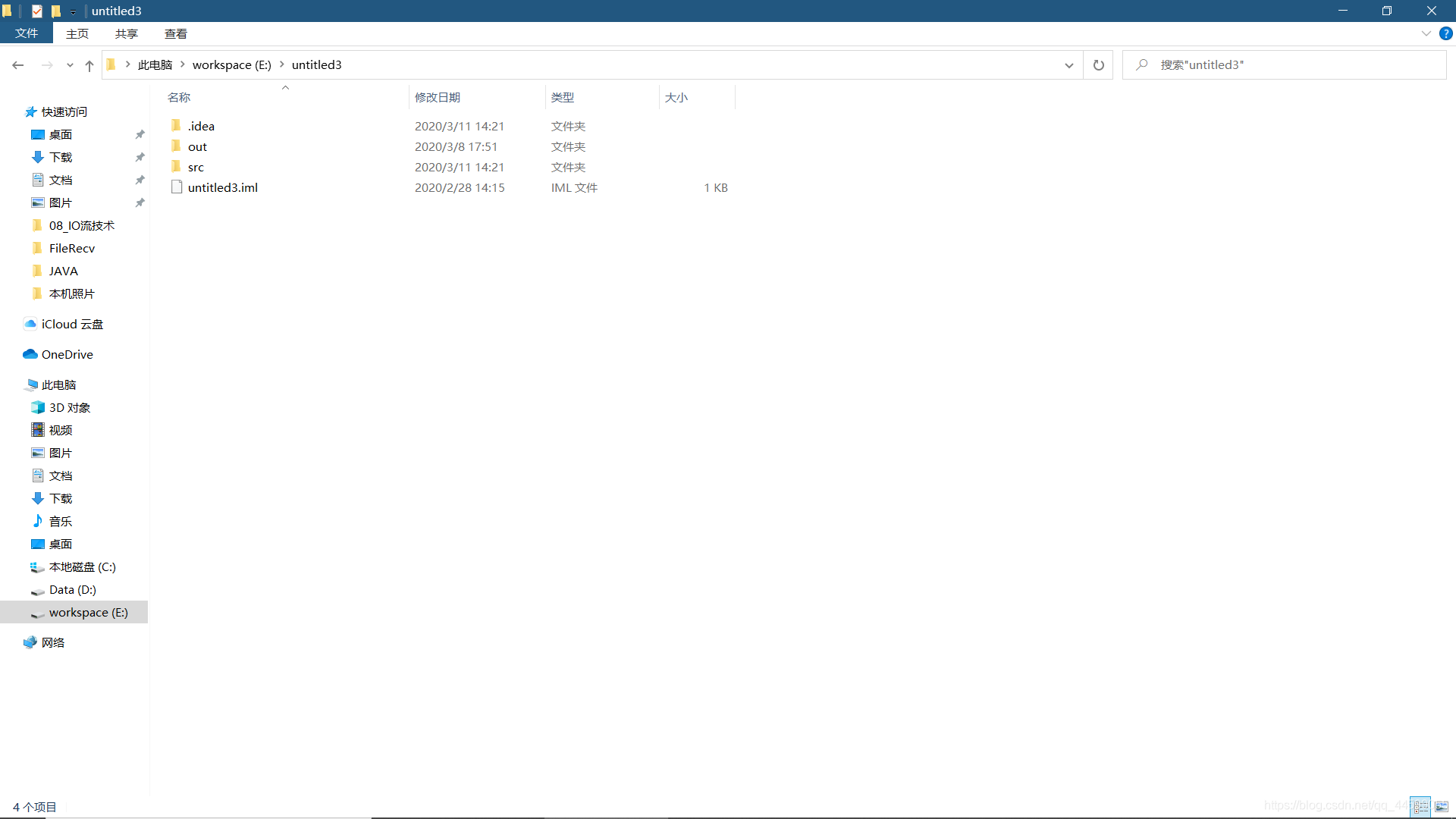Expand root breadcrumb arrow before 此电脑
Screen dimensions: 1456x819
click(x=127, y=64)
